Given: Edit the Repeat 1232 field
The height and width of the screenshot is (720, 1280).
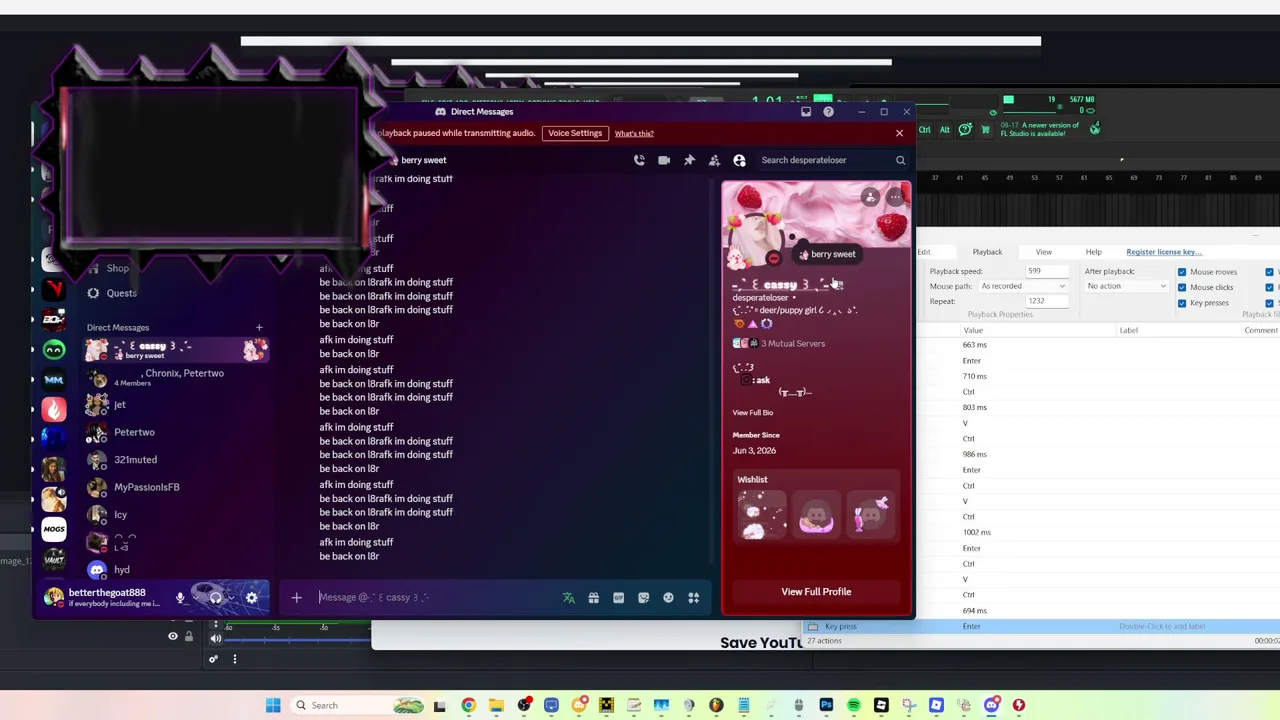Looking at the screenshot, I should [x=1046, y=301].
